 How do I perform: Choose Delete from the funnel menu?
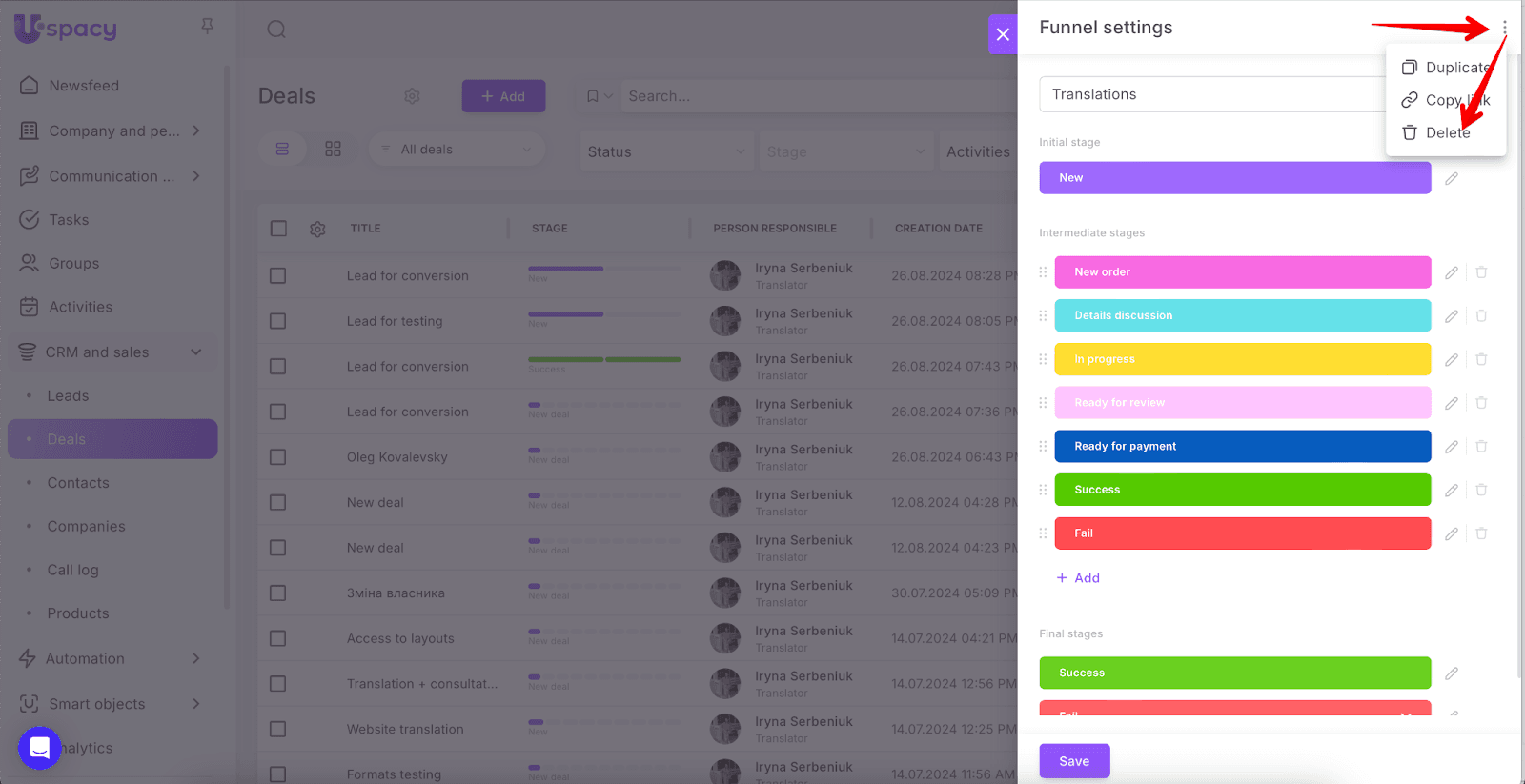pyautogui.click(x=1446, y=133)
